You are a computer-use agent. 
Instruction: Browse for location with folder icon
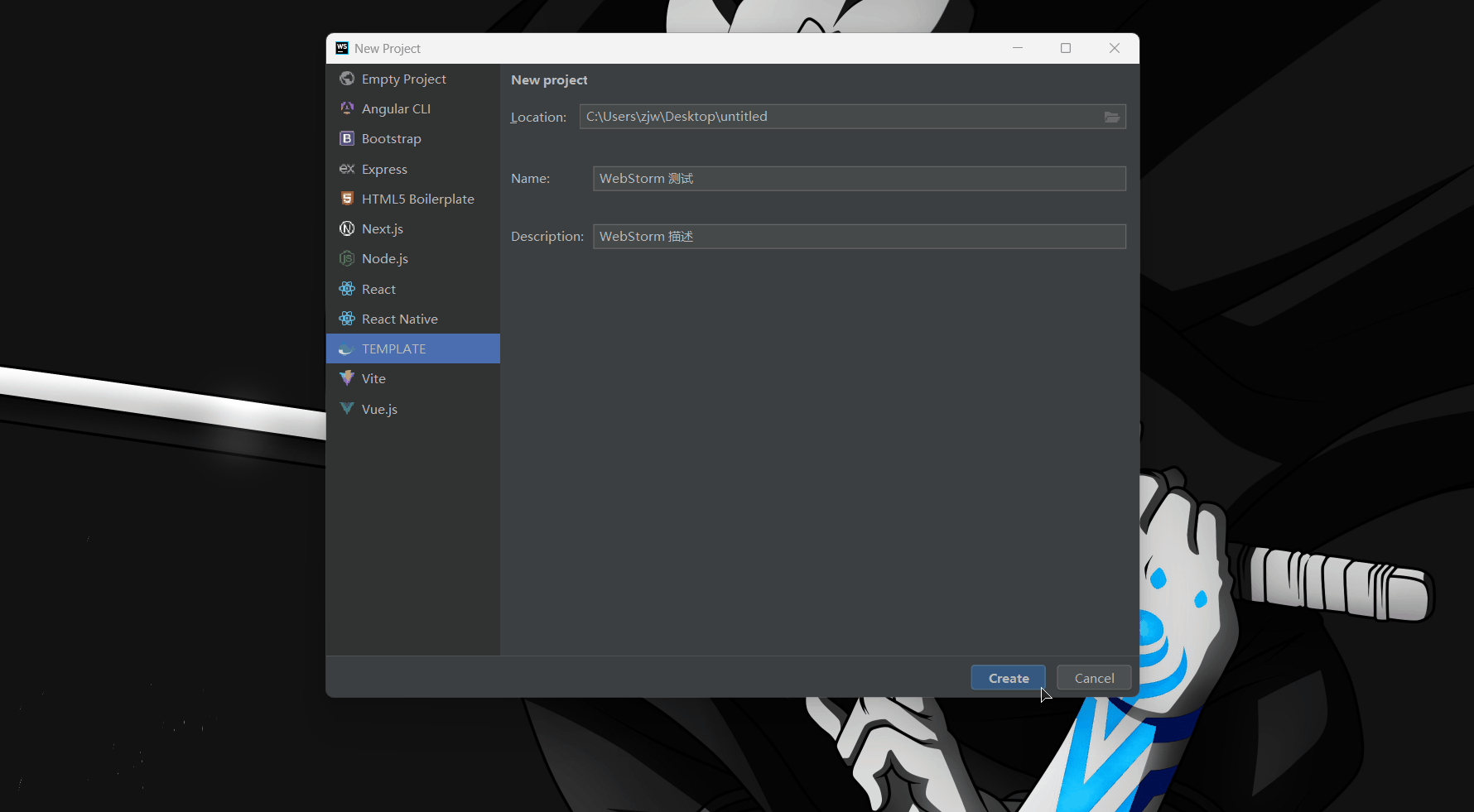[1112, 117]
